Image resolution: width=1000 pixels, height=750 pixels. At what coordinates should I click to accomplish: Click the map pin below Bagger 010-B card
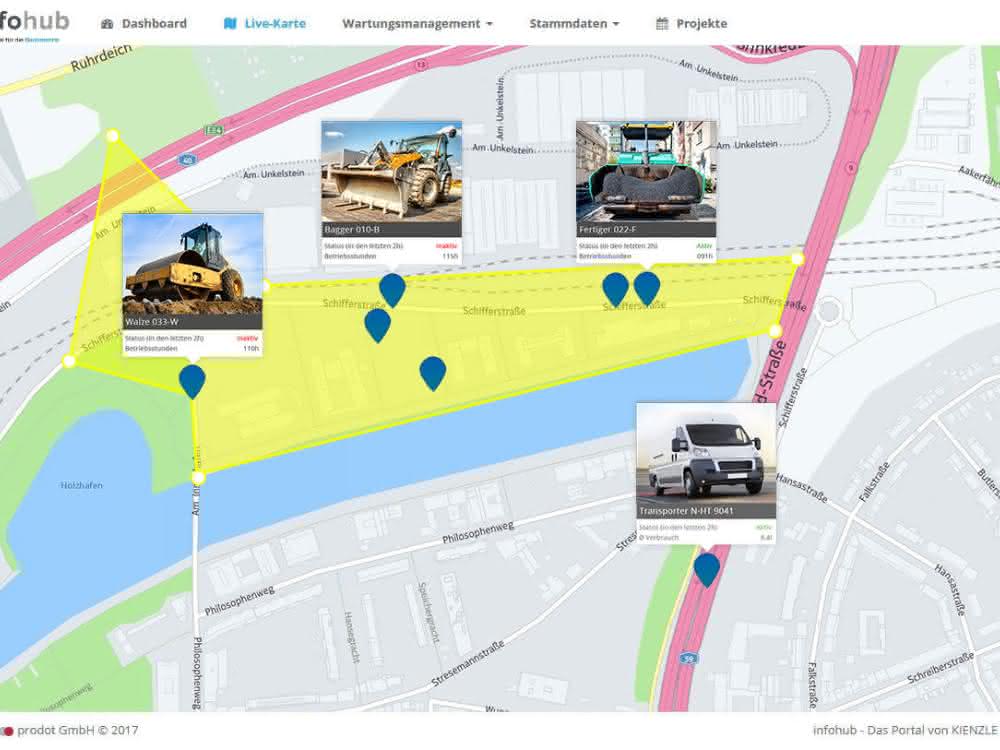coord(392,290)
